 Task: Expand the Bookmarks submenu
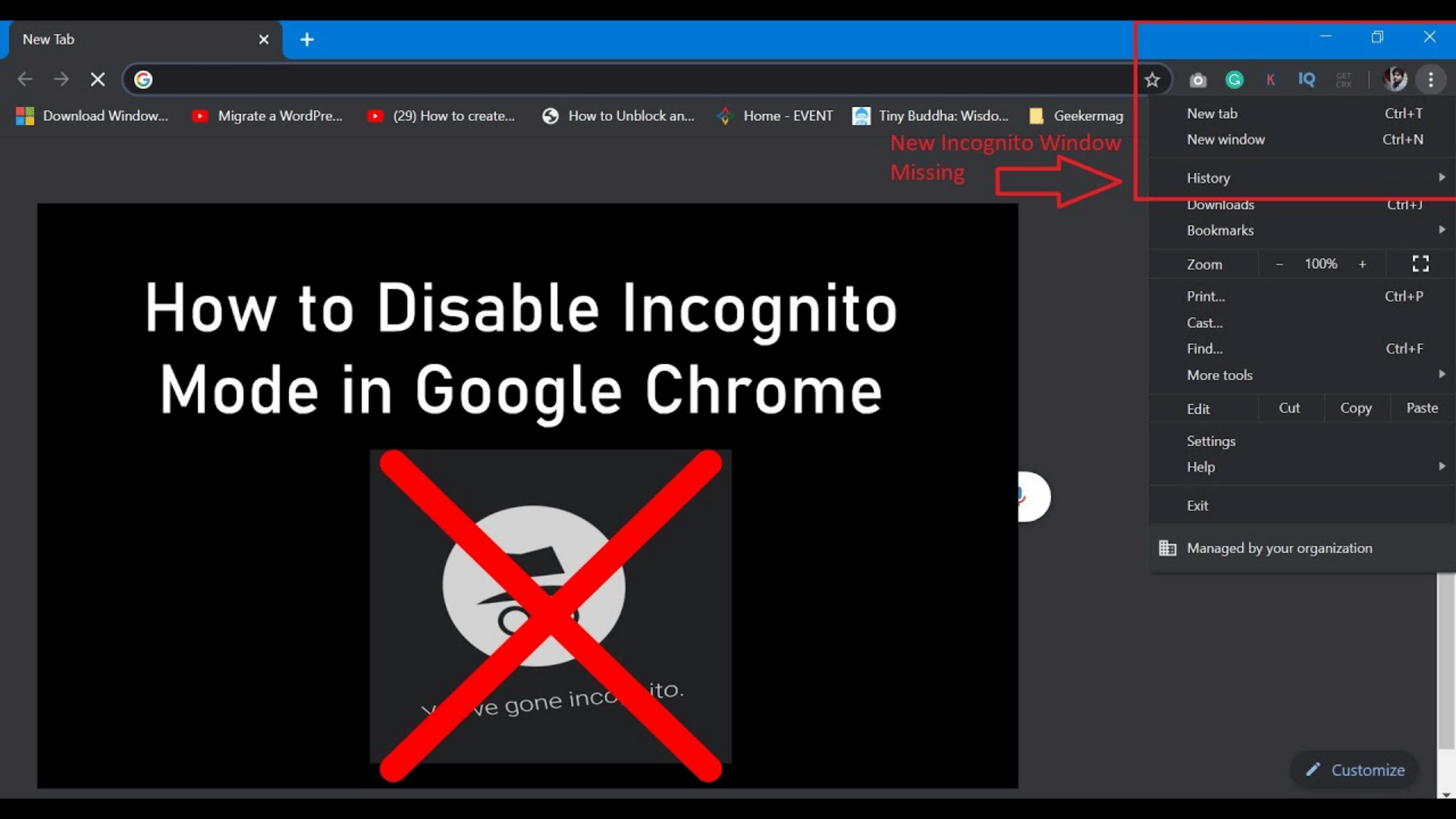pyautogui.click(x=1302, y=231)
